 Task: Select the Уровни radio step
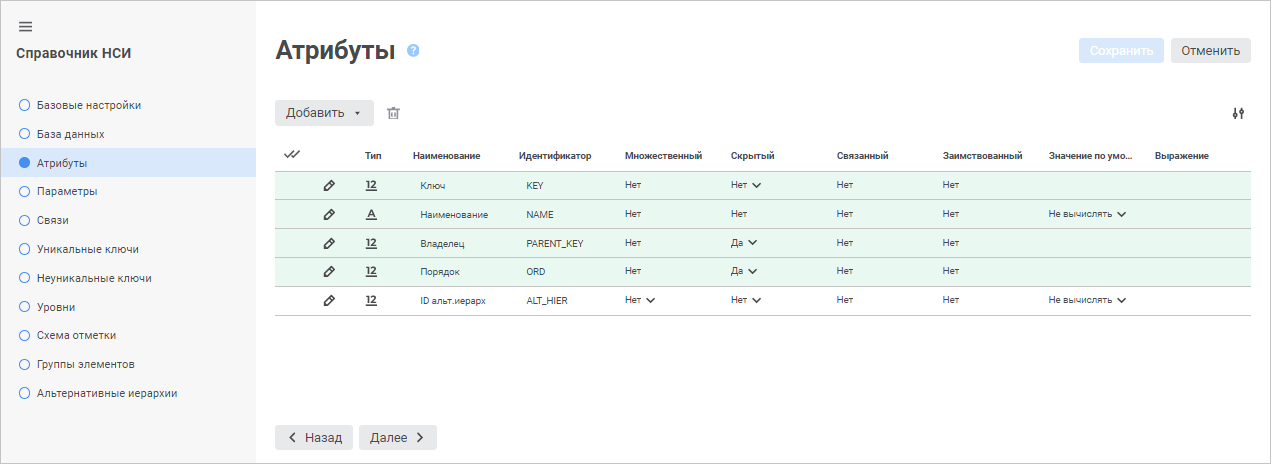pos(26,307)
